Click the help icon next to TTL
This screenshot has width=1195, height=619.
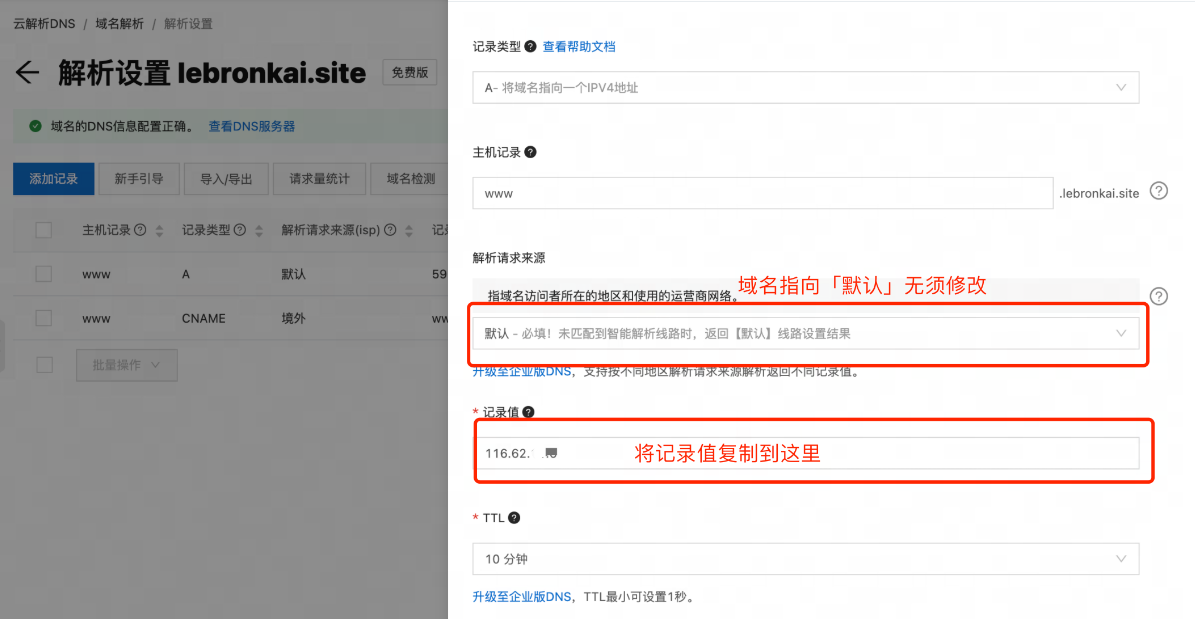(514, 518)
